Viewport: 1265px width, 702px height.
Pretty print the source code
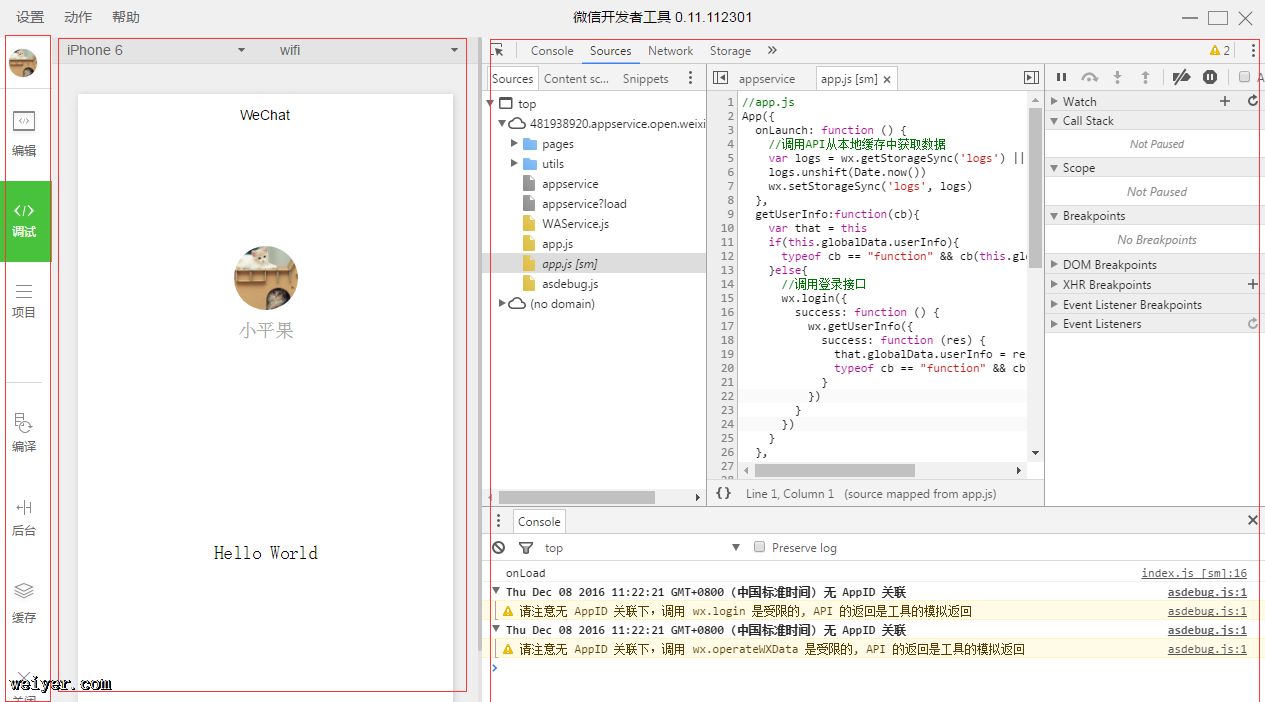(x=723, y=493)
